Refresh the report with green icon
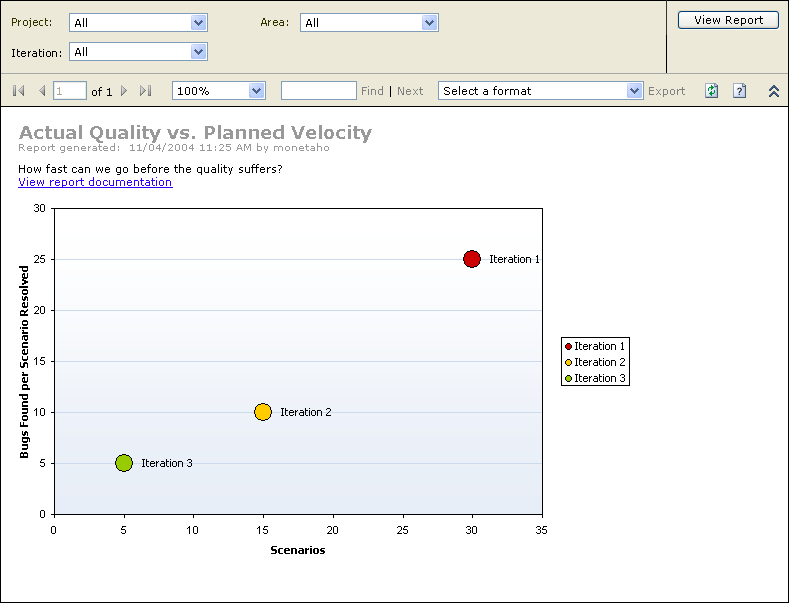This screenshot has width=789, height=603. click(x=711, y=91)
